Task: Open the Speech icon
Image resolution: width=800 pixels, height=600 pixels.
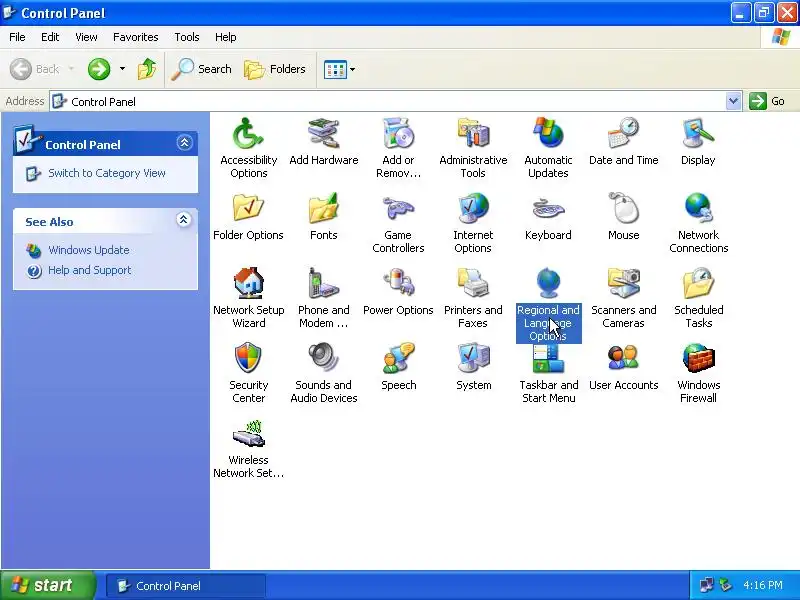Action: (x=398, y=359)
